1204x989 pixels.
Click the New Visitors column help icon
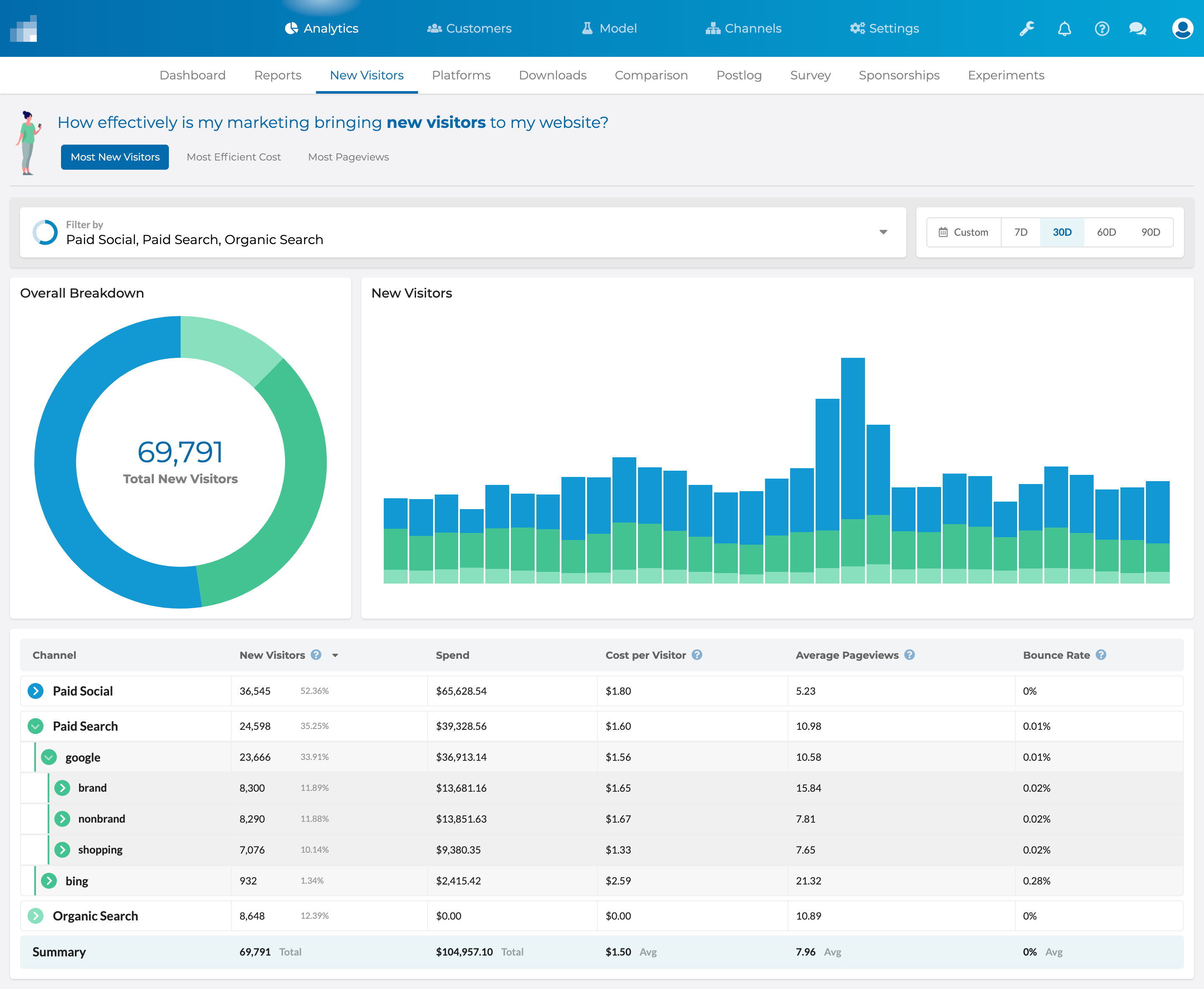(316, 655)
